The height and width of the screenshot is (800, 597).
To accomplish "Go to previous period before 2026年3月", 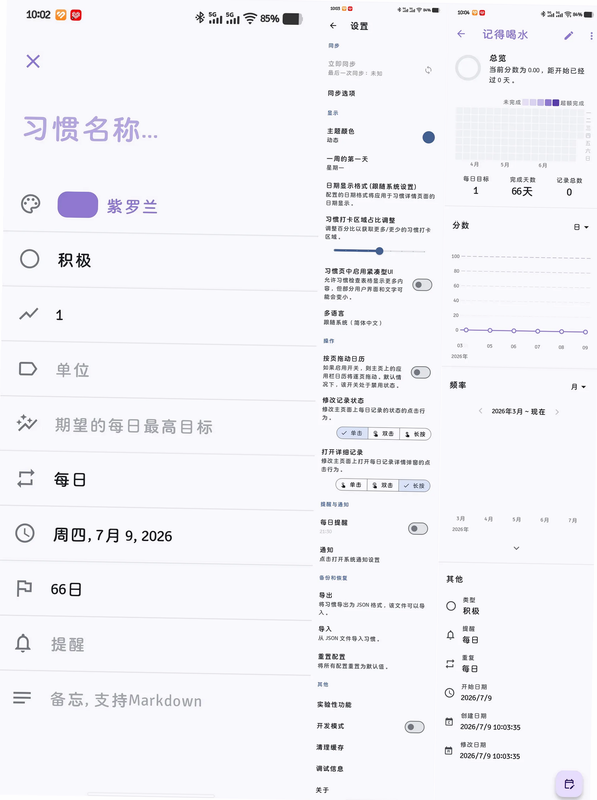I will coord(480,411).
